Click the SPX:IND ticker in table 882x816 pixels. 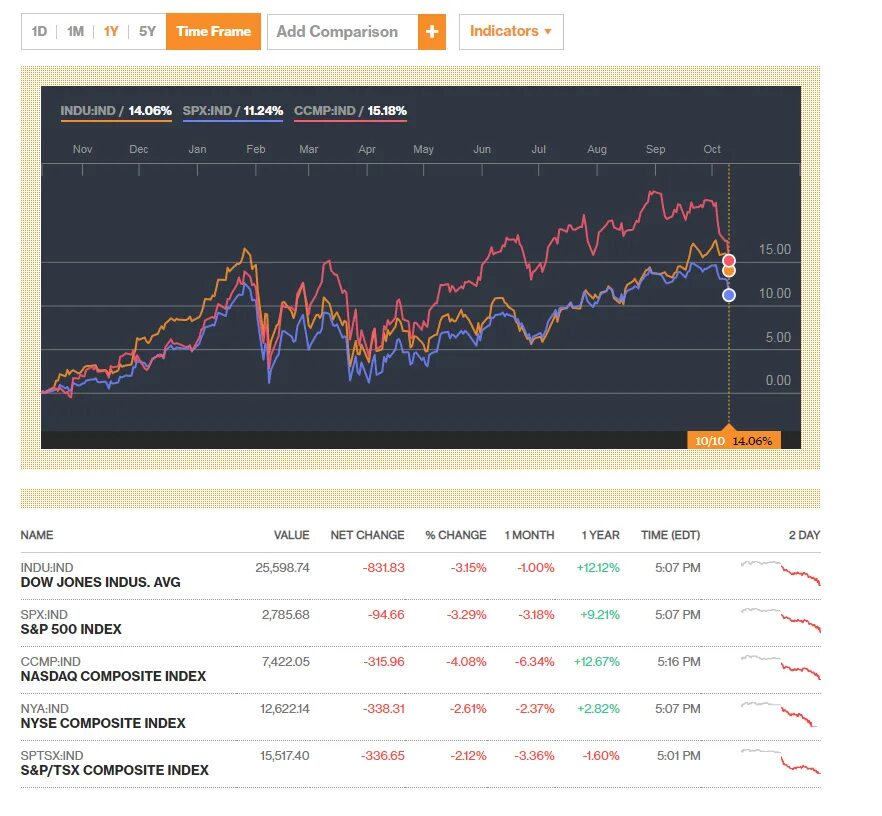point(44,615)
